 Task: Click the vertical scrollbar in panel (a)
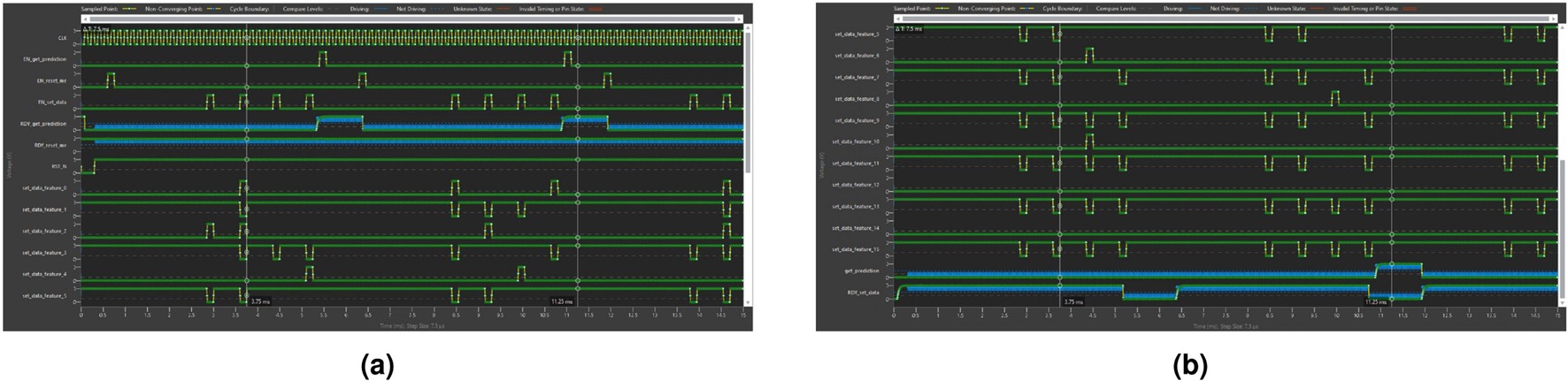pyautogui.click(x=748, y=164)
